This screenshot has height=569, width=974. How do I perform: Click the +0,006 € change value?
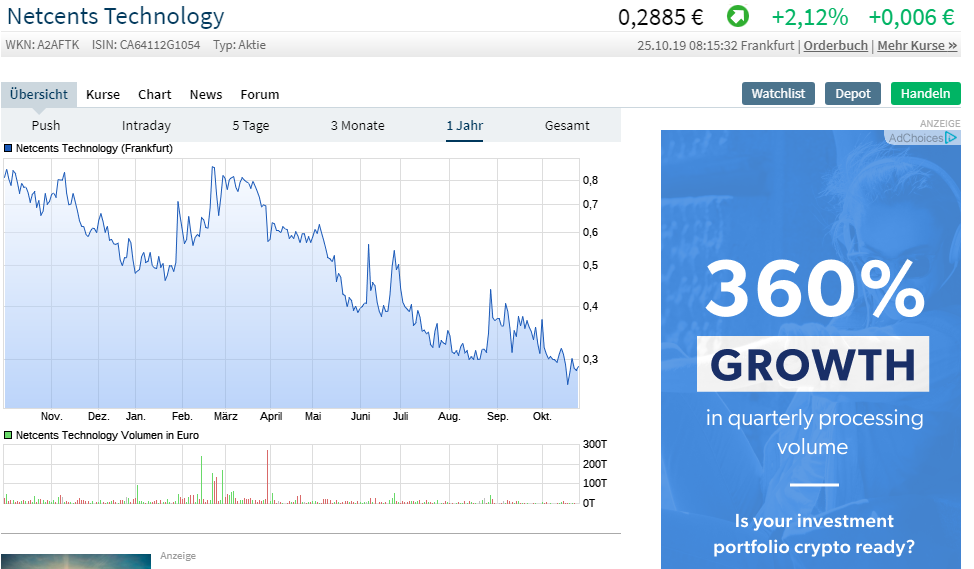tap(911, 17)
